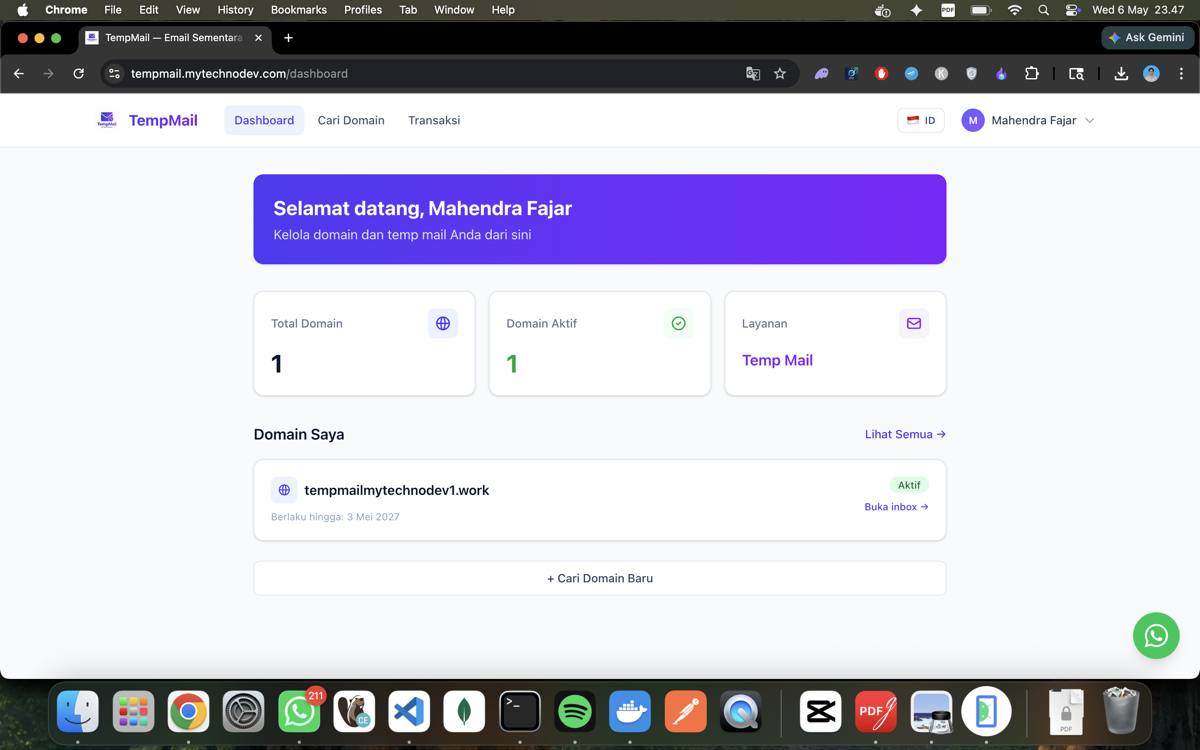This screenshot has width=1200, height=750.
Task: Click the Indonesian flag language button
Action: (921, 120)
